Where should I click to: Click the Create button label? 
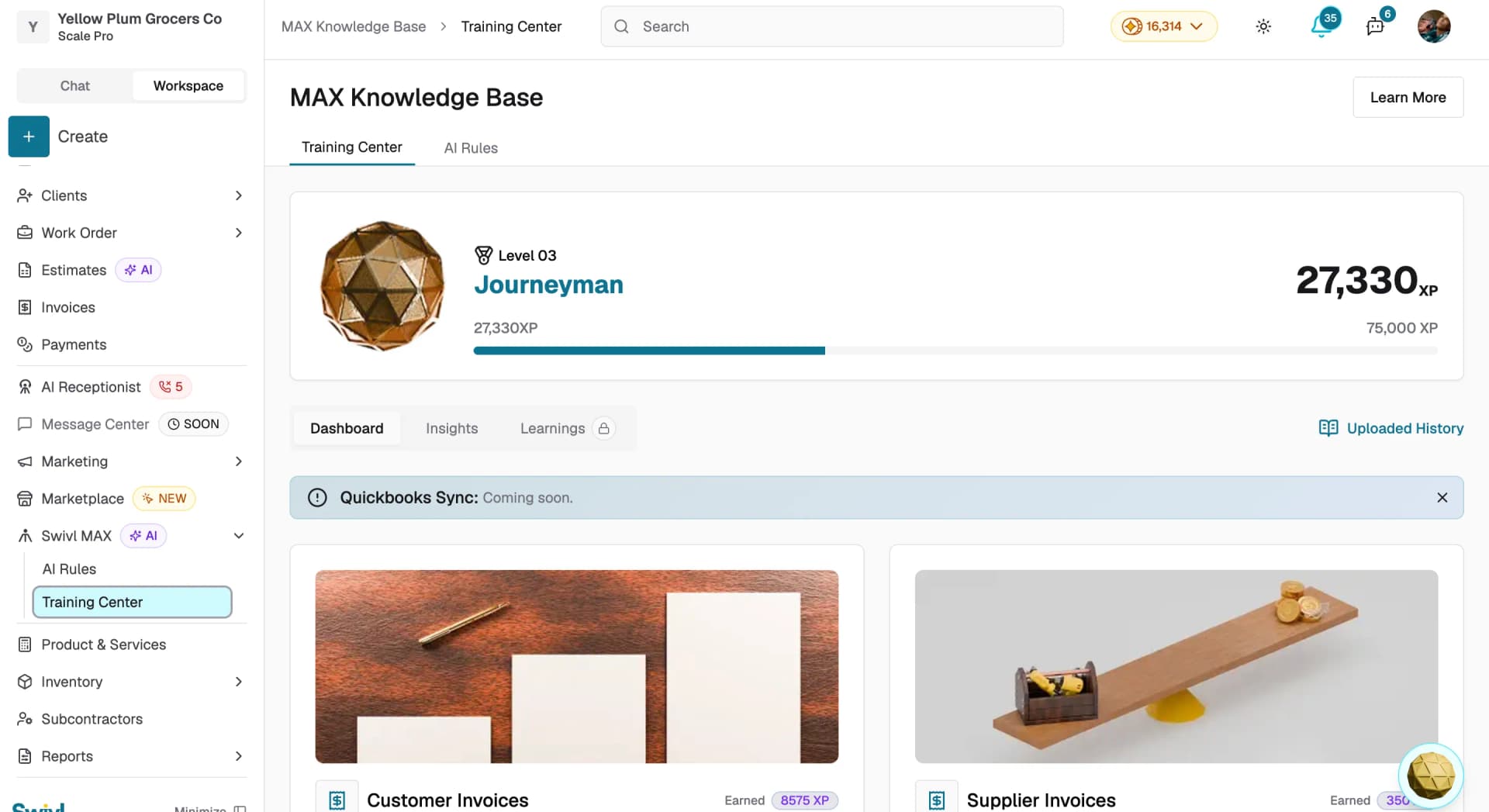point(83,136)
